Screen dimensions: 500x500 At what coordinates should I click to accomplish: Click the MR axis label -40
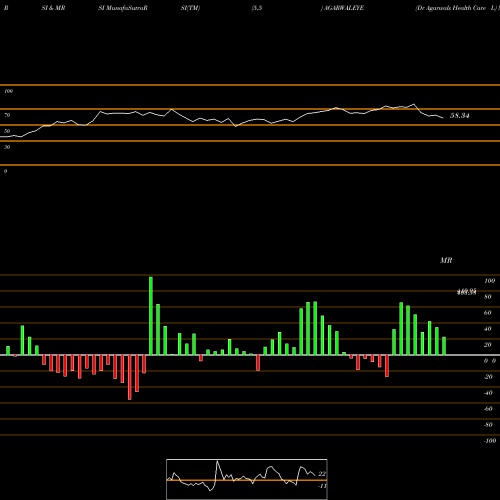coord(488,393)
